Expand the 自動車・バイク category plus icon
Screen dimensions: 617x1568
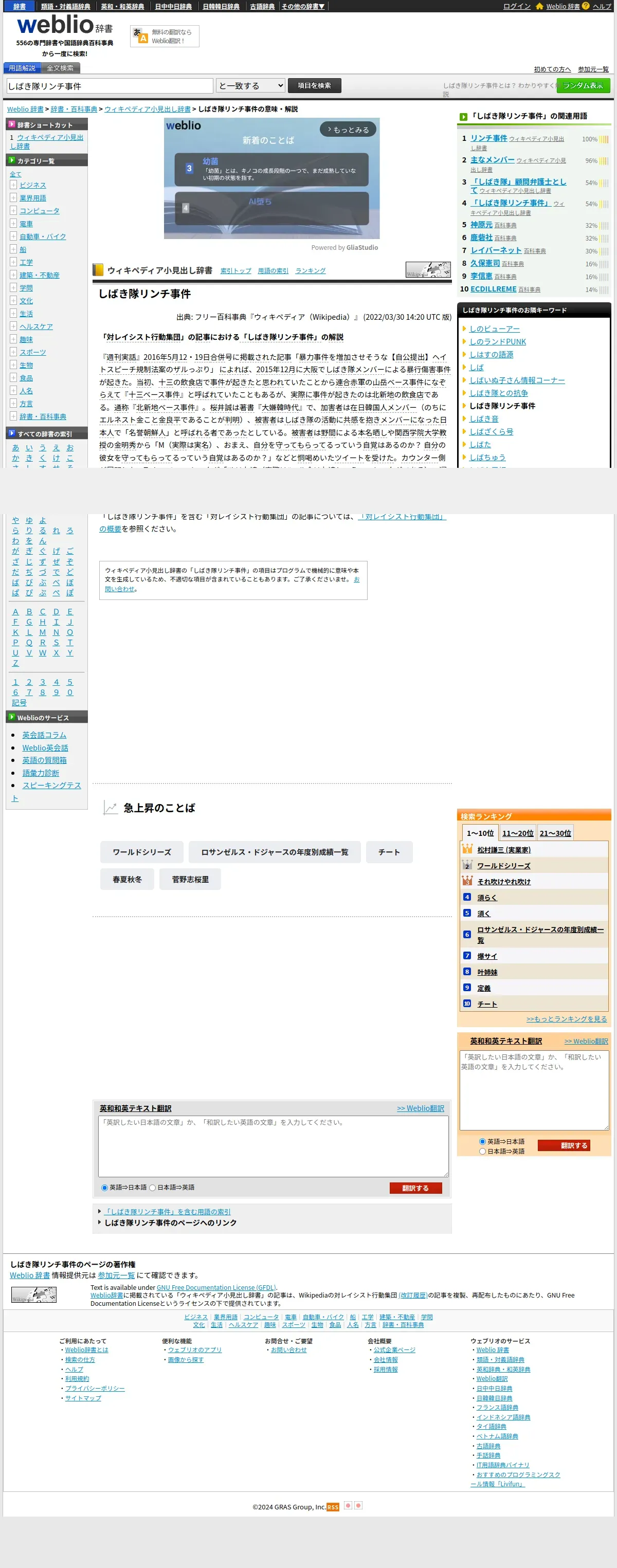coord(13,235)
